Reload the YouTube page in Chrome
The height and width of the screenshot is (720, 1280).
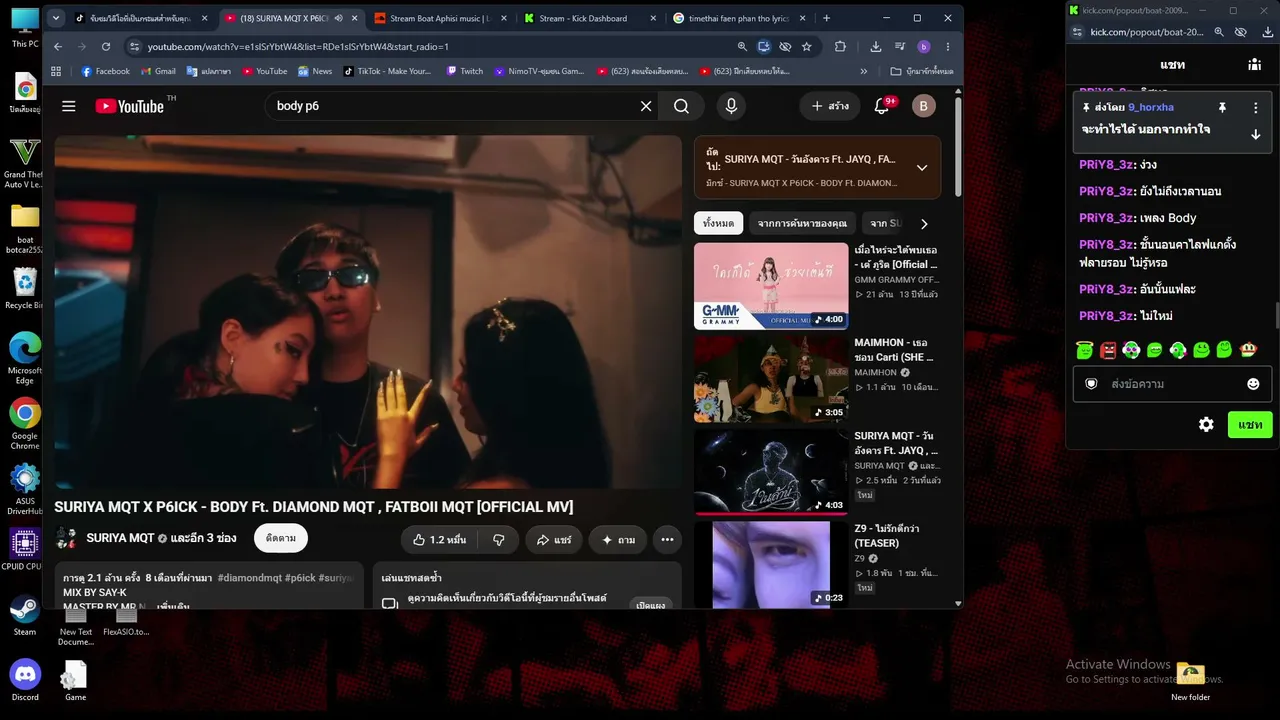[x=107, y=46]
